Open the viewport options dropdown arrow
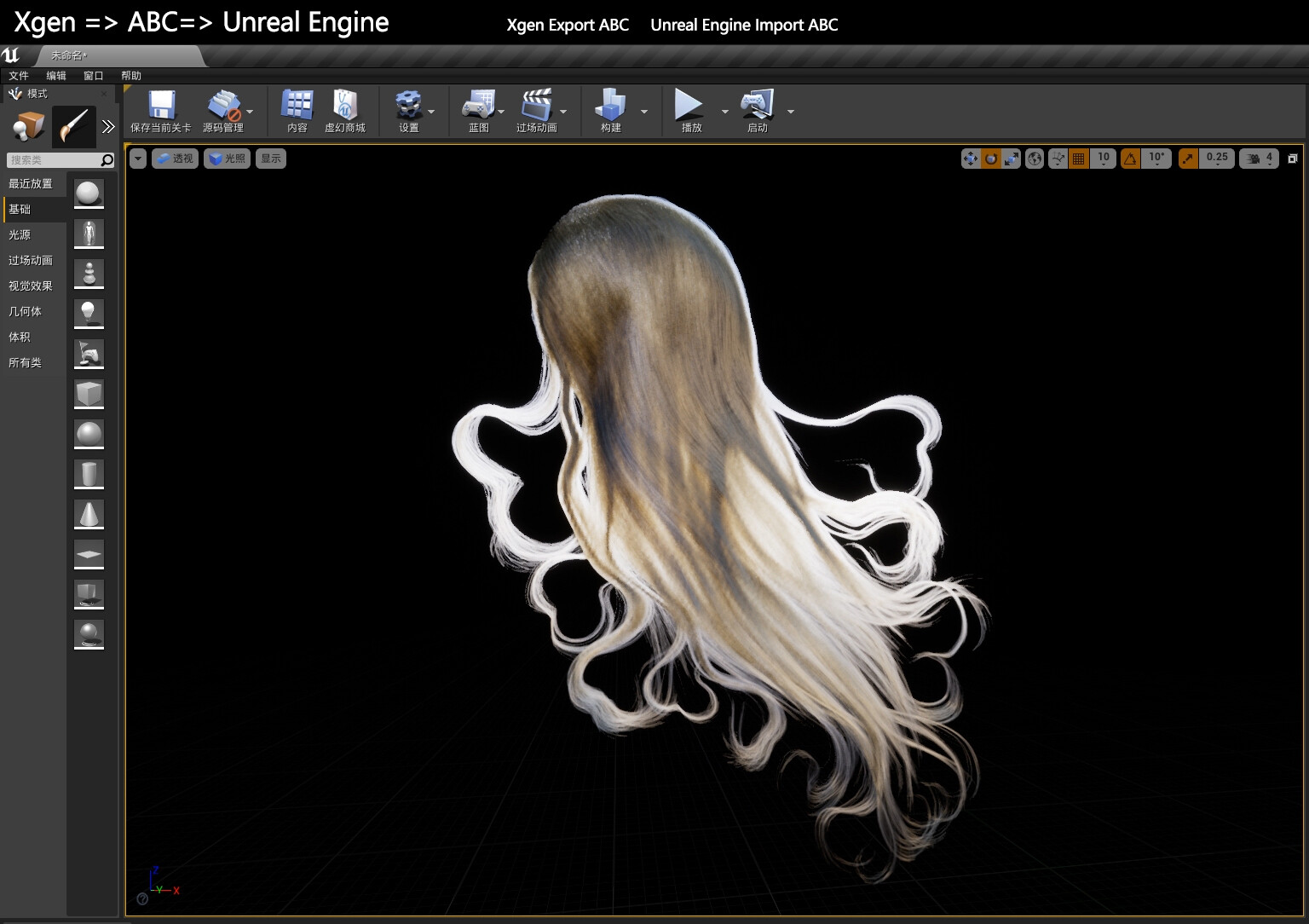The height and width of the screenshot is (924, 1309). pos(138,159)
